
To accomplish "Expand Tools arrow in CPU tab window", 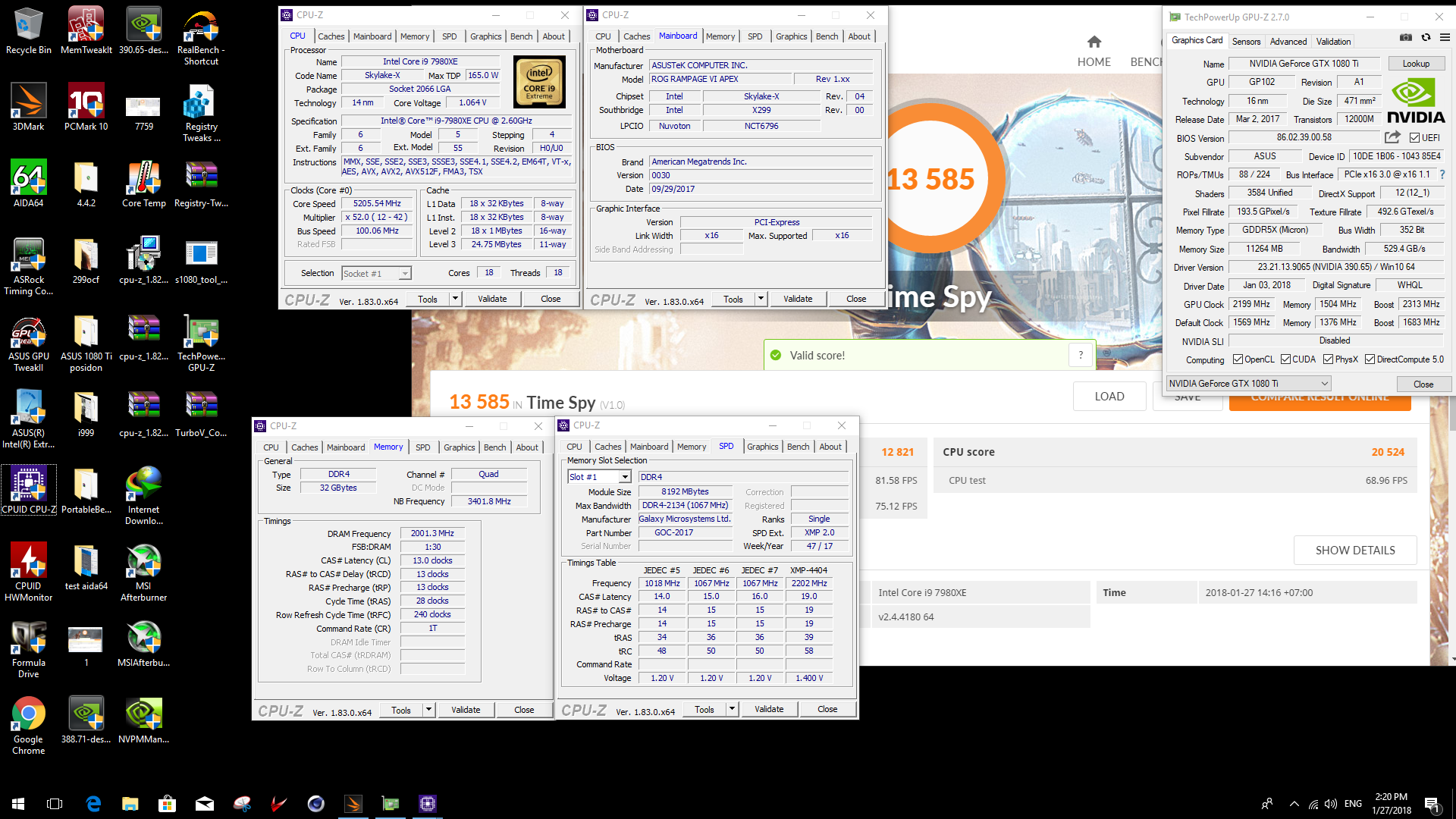I will tap(456, 299).
